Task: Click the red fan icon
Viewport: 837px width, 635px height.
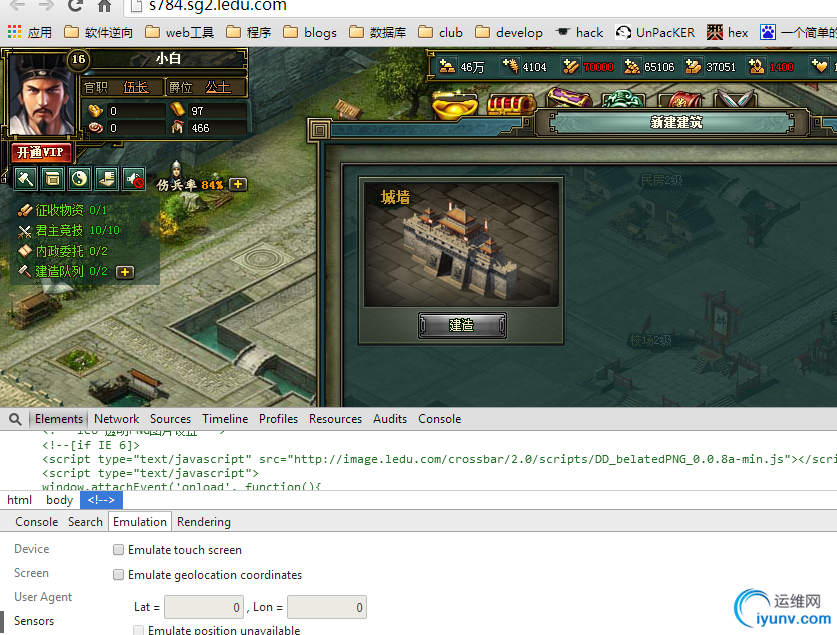Action: (x=680, y=99)
